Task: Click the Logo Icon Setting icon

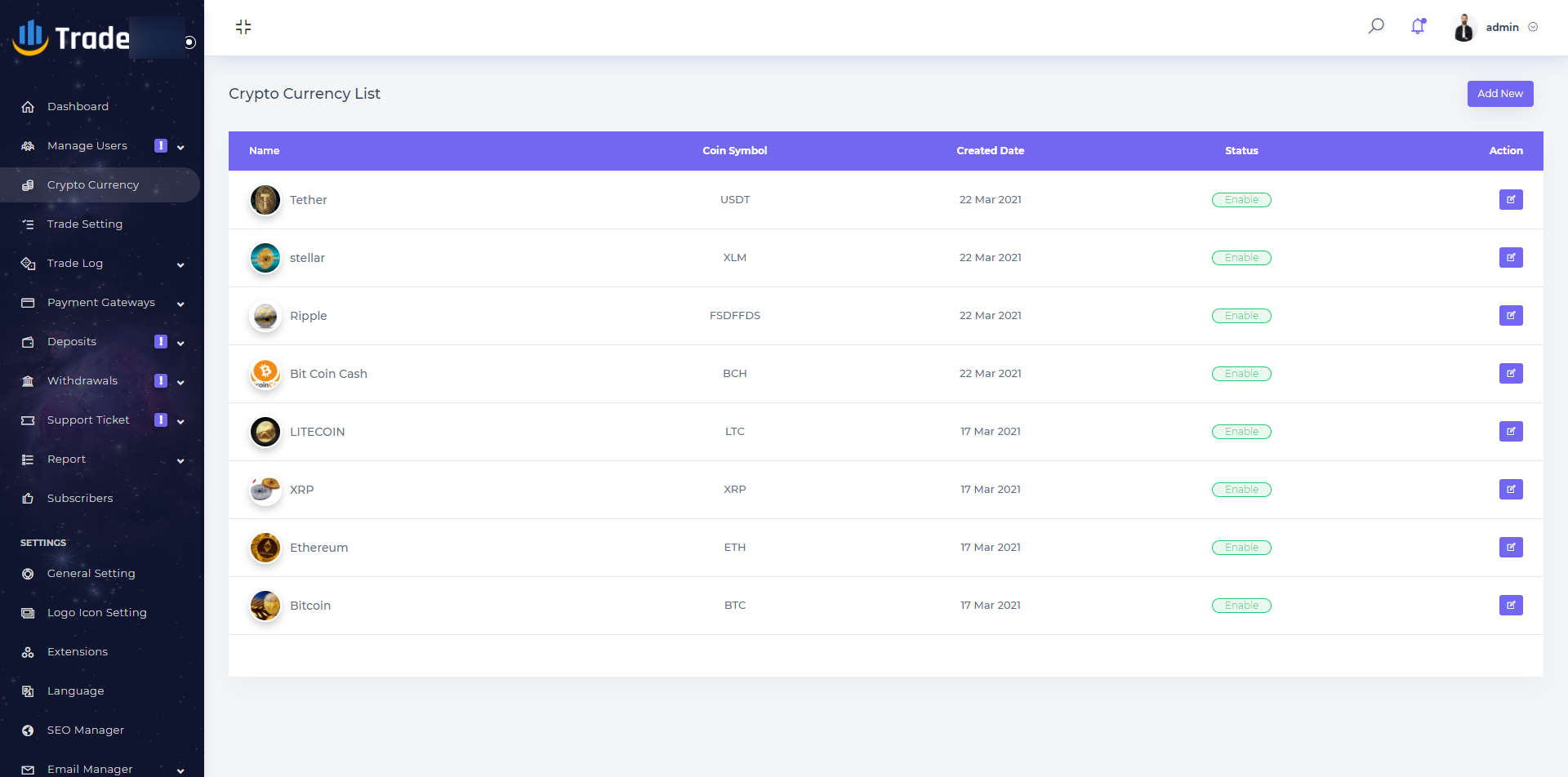Action: click(28, 613)
